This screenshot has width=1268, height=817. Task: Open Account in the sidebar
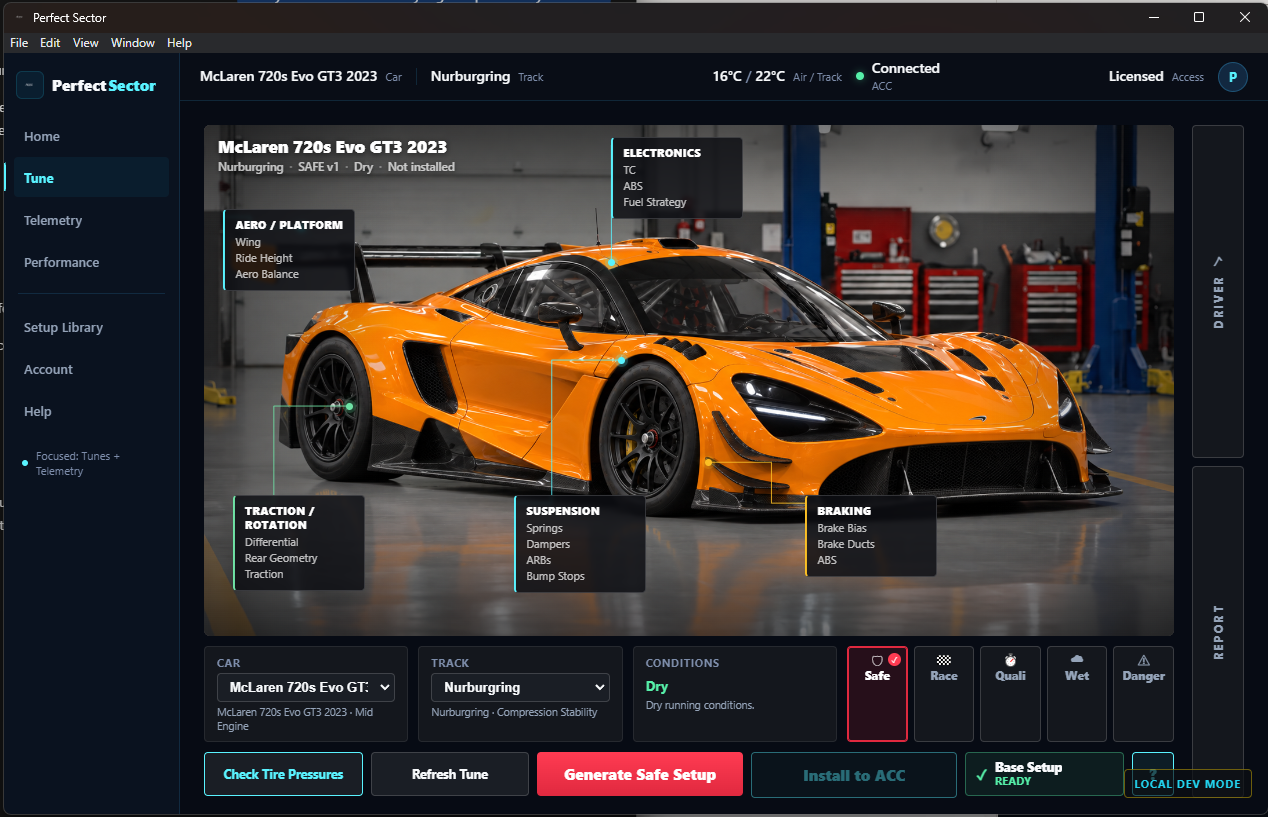(90, 369)
